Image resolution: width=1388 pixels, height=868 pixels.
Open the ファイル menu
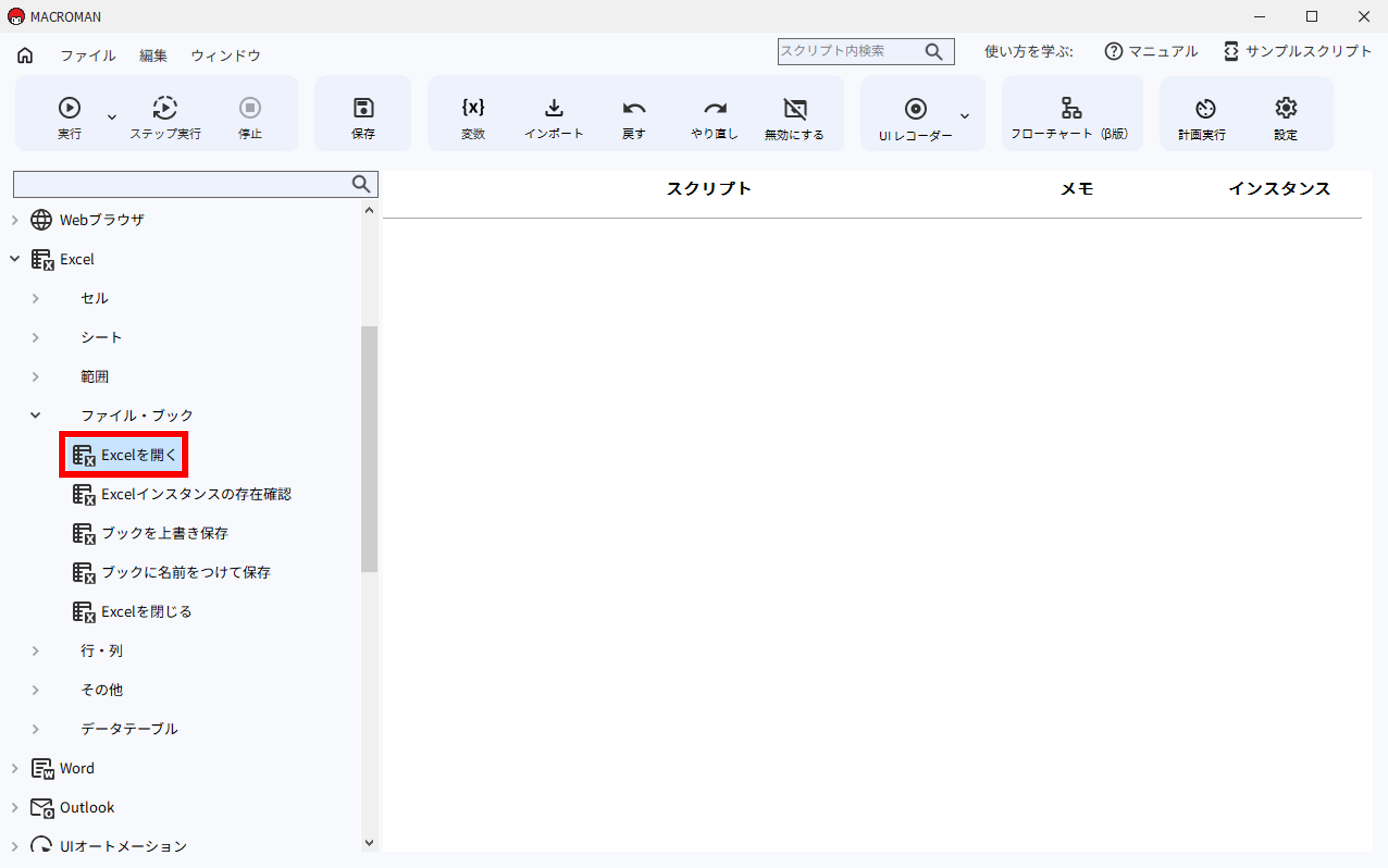88,55
